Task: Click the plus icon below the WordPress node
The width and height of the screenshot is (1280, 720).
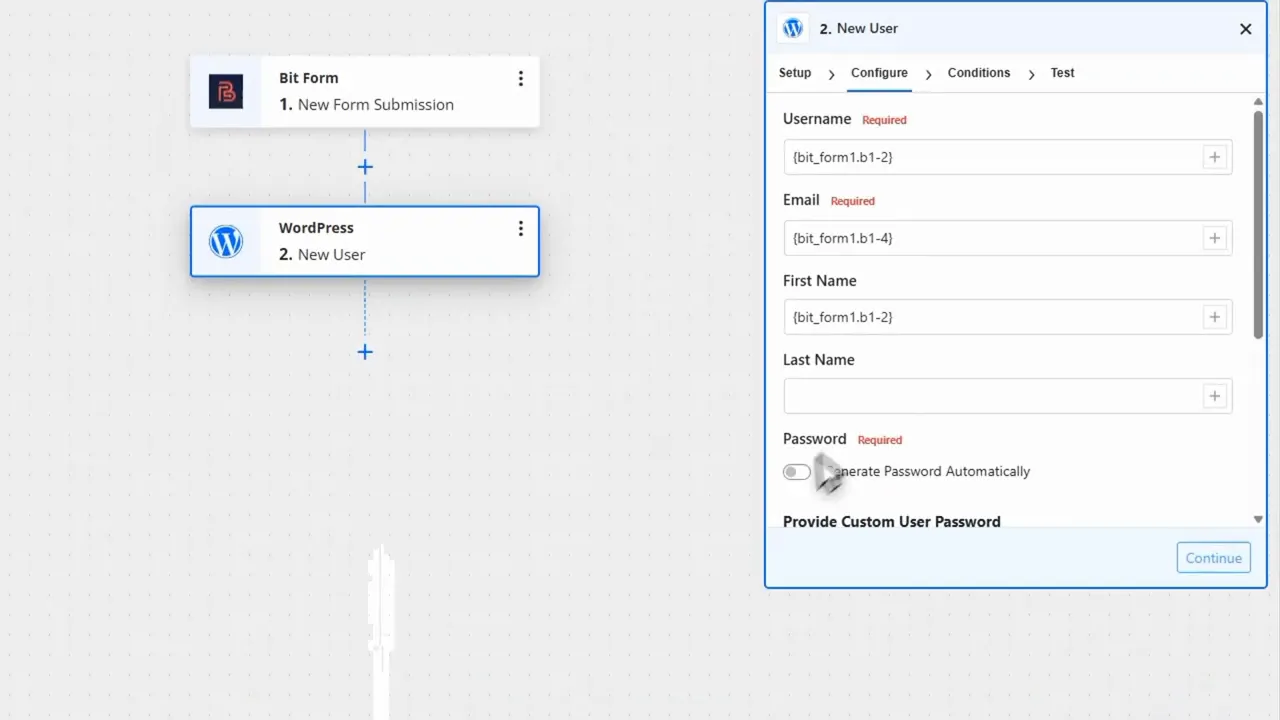Action: [x=365, y=352]
